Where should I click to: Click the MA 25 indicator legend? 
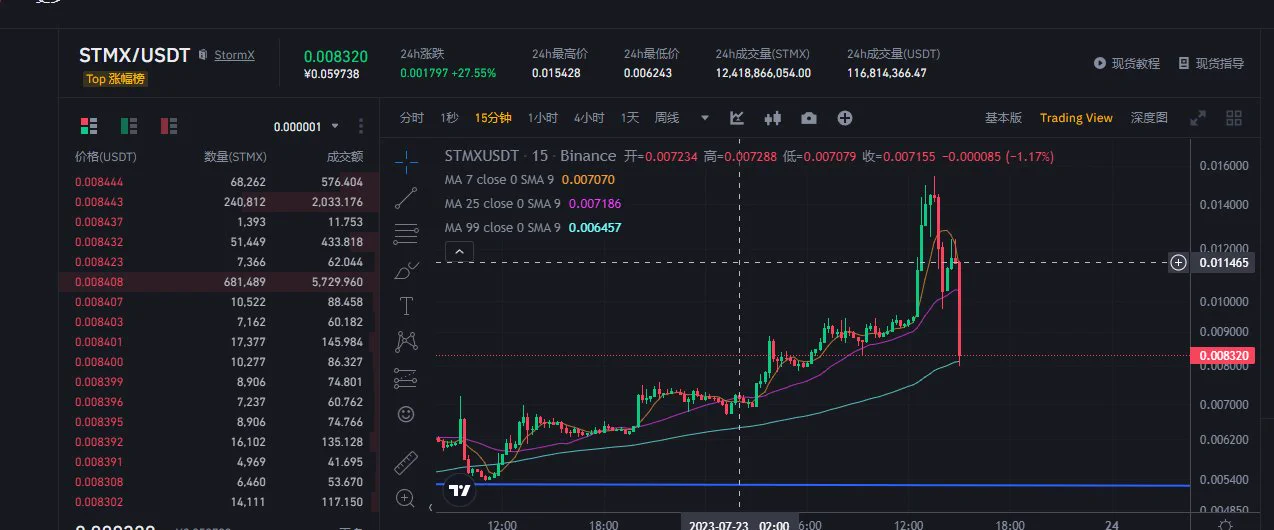pyautogui.click(x=533, y=203)
